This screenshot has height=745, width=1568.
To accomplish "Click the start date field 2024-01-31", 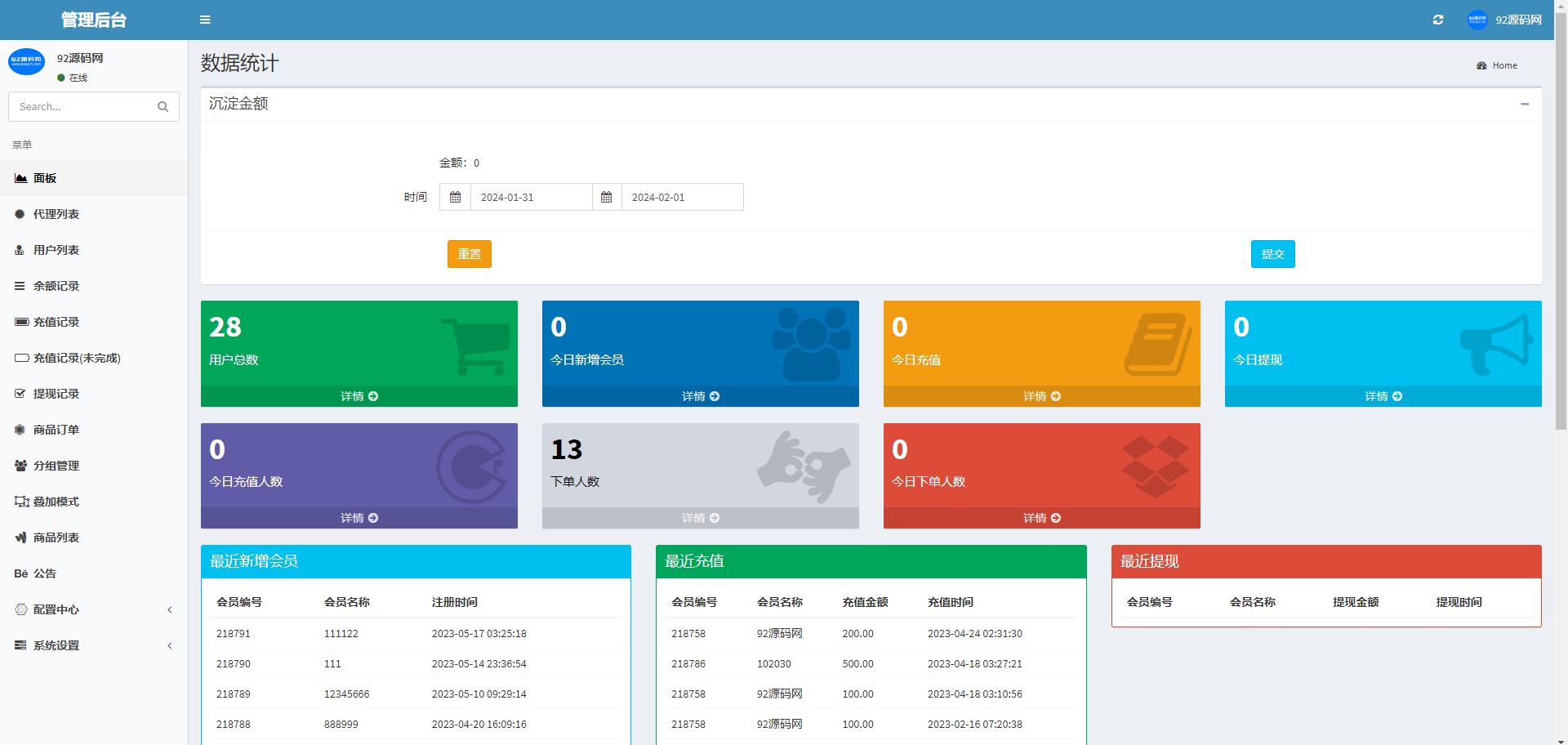I will tap(531, 197).
